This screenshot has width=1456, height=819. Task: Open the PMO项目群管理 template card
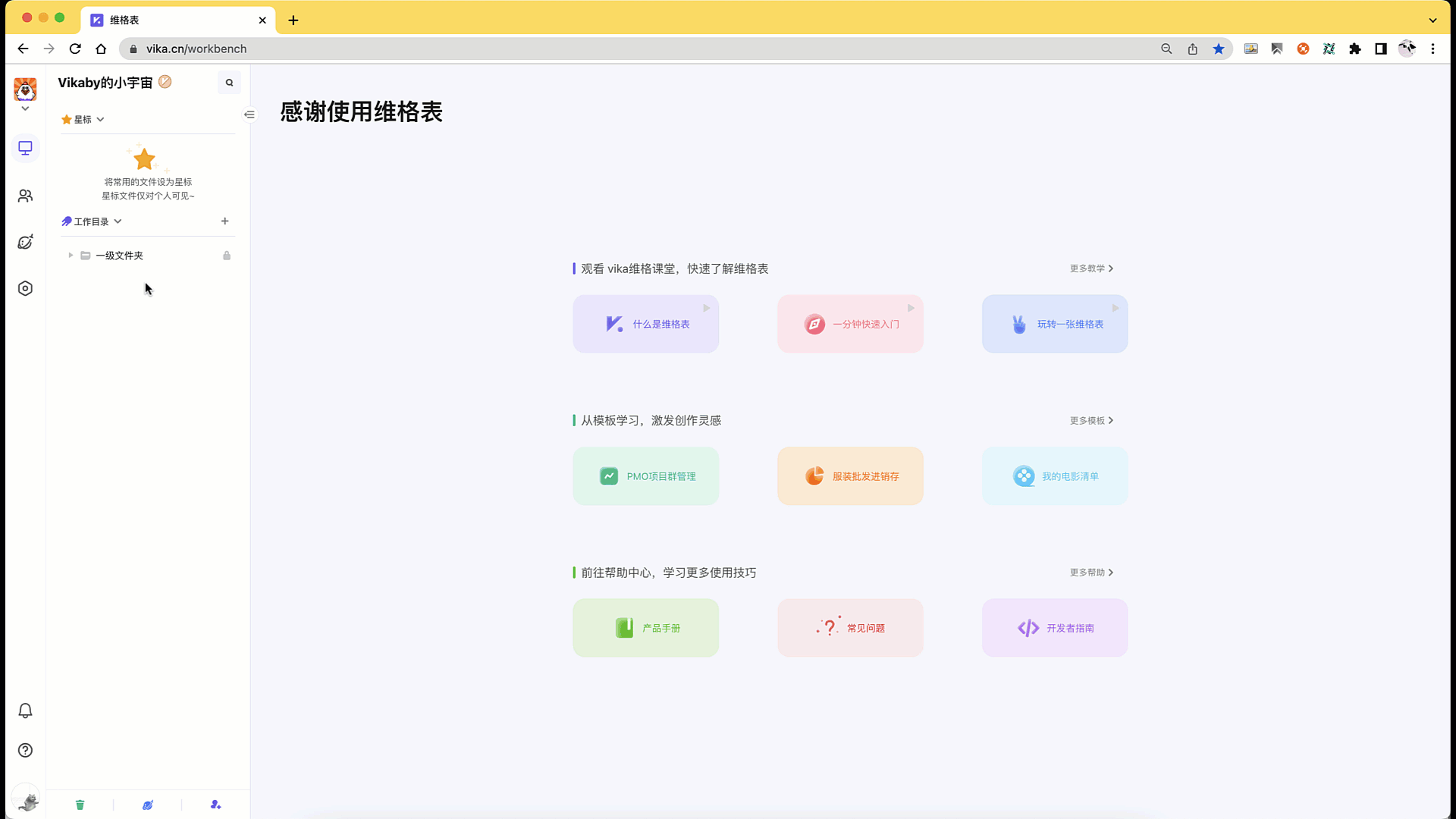click(x=645, y=476)
